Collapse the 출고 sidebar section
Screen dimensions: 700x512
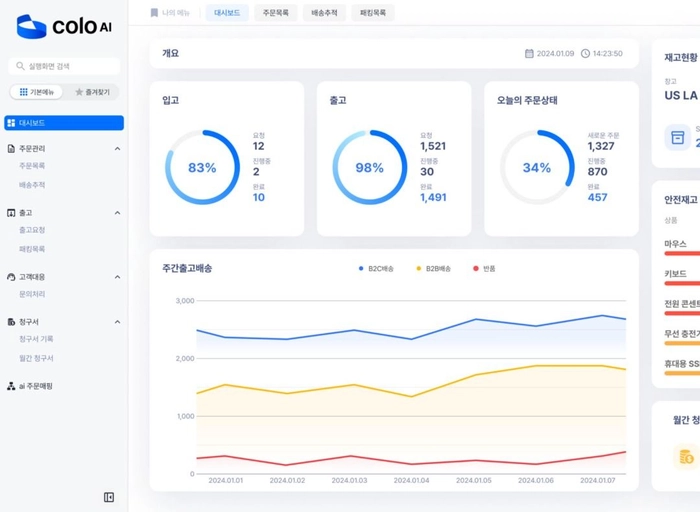click(x=117, y=213)
